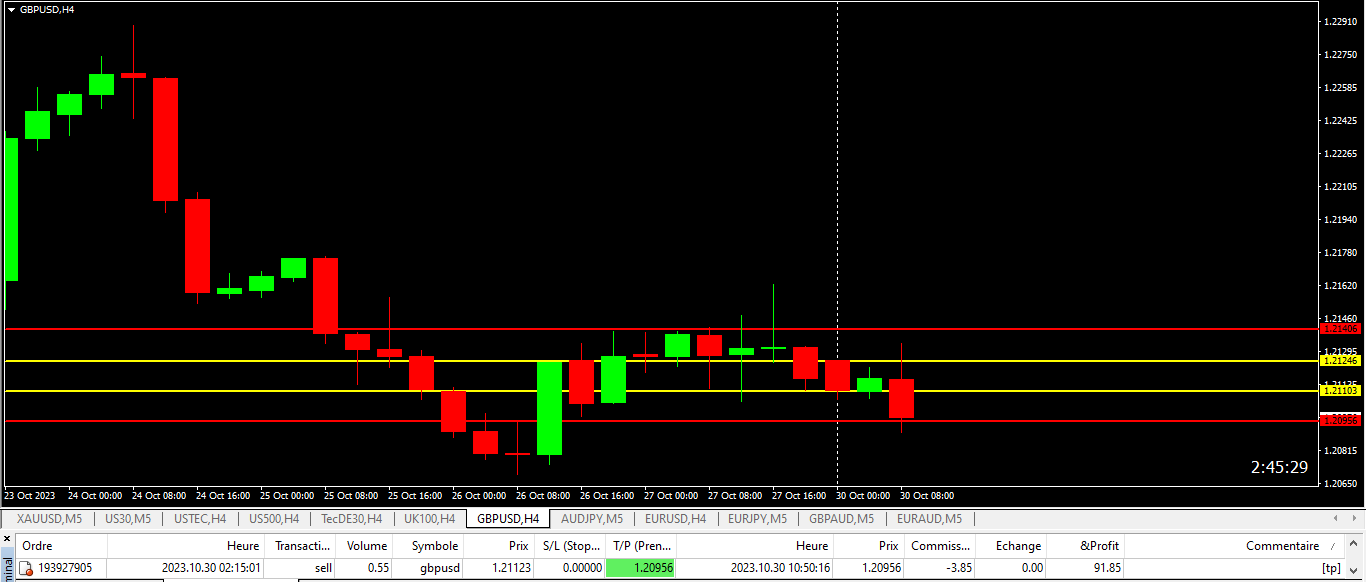
Task: Click the Terminal panel side label
Action: [6, 567]
